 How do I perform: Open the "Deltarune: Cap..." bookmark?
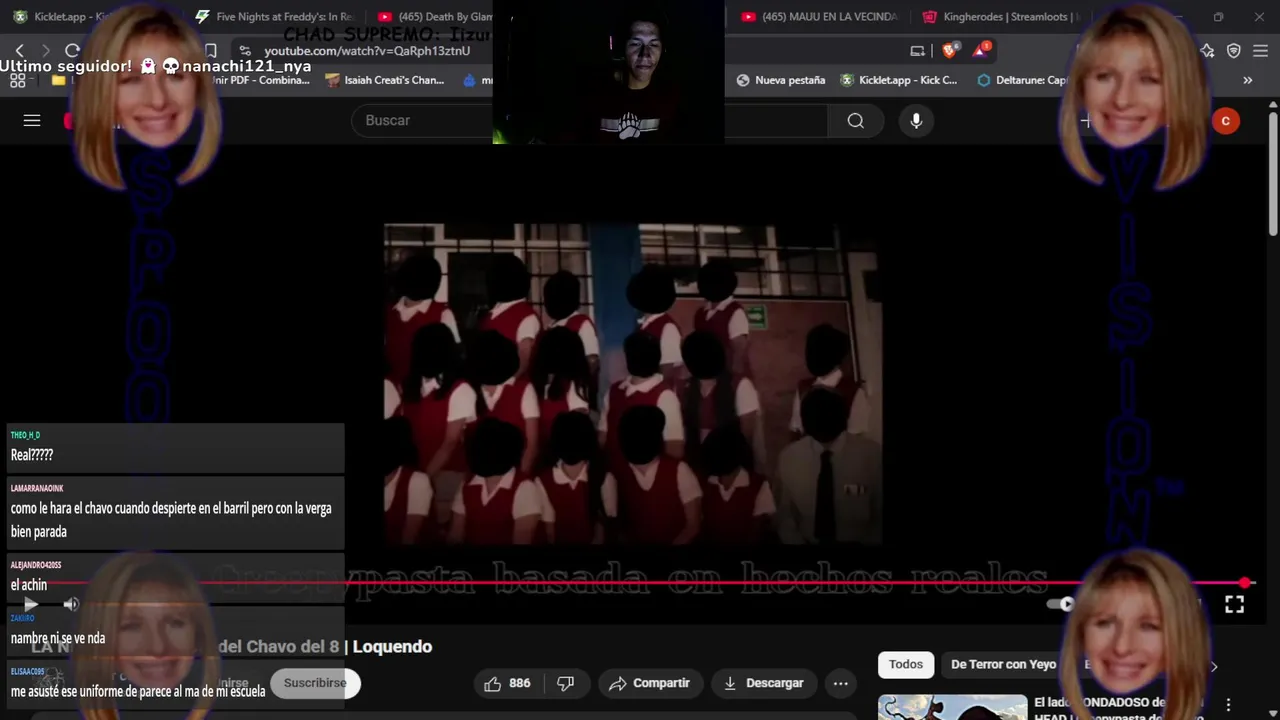pos(1021,80)
